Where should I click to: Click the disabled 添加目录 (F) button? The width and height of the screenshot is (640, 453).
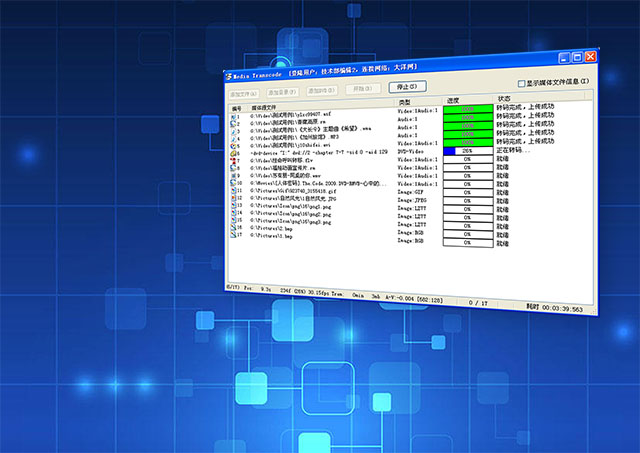pos(282,92)
